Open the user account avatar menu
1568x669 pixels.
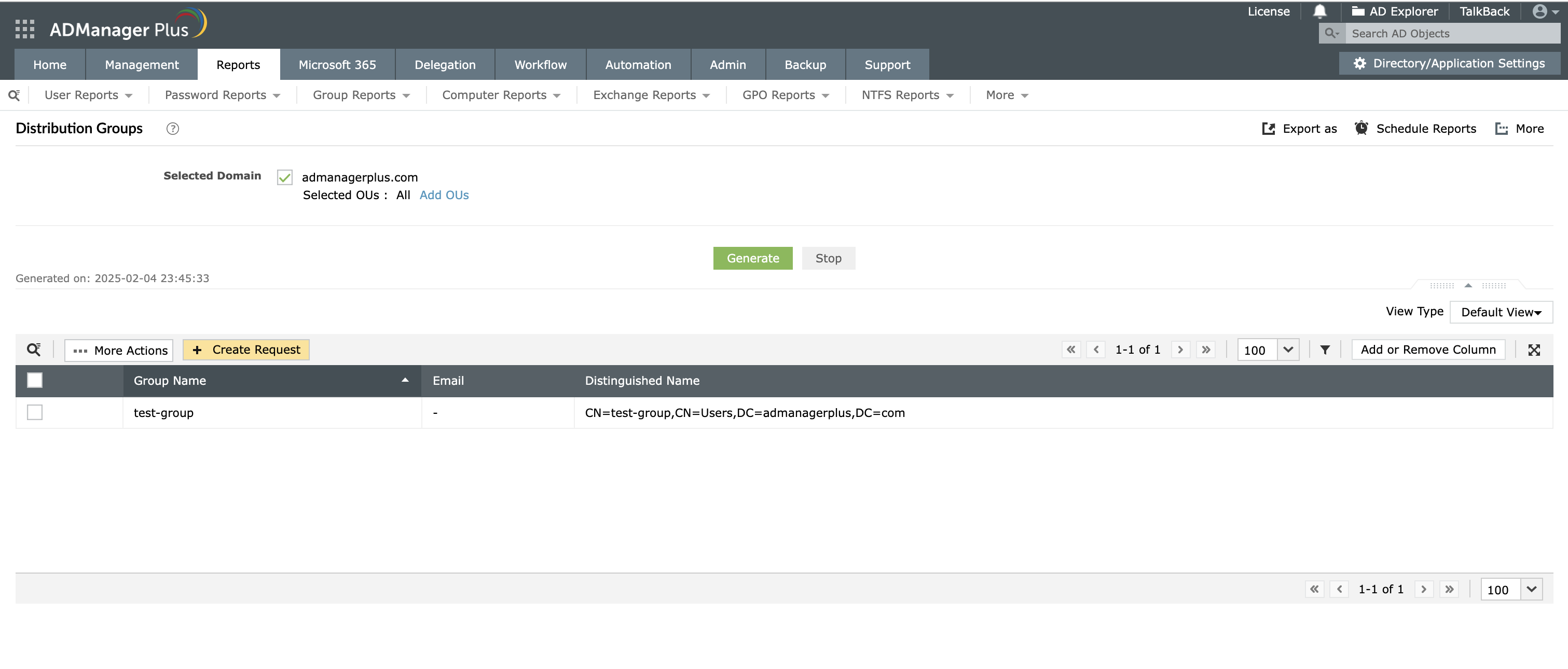point(1545,11)
